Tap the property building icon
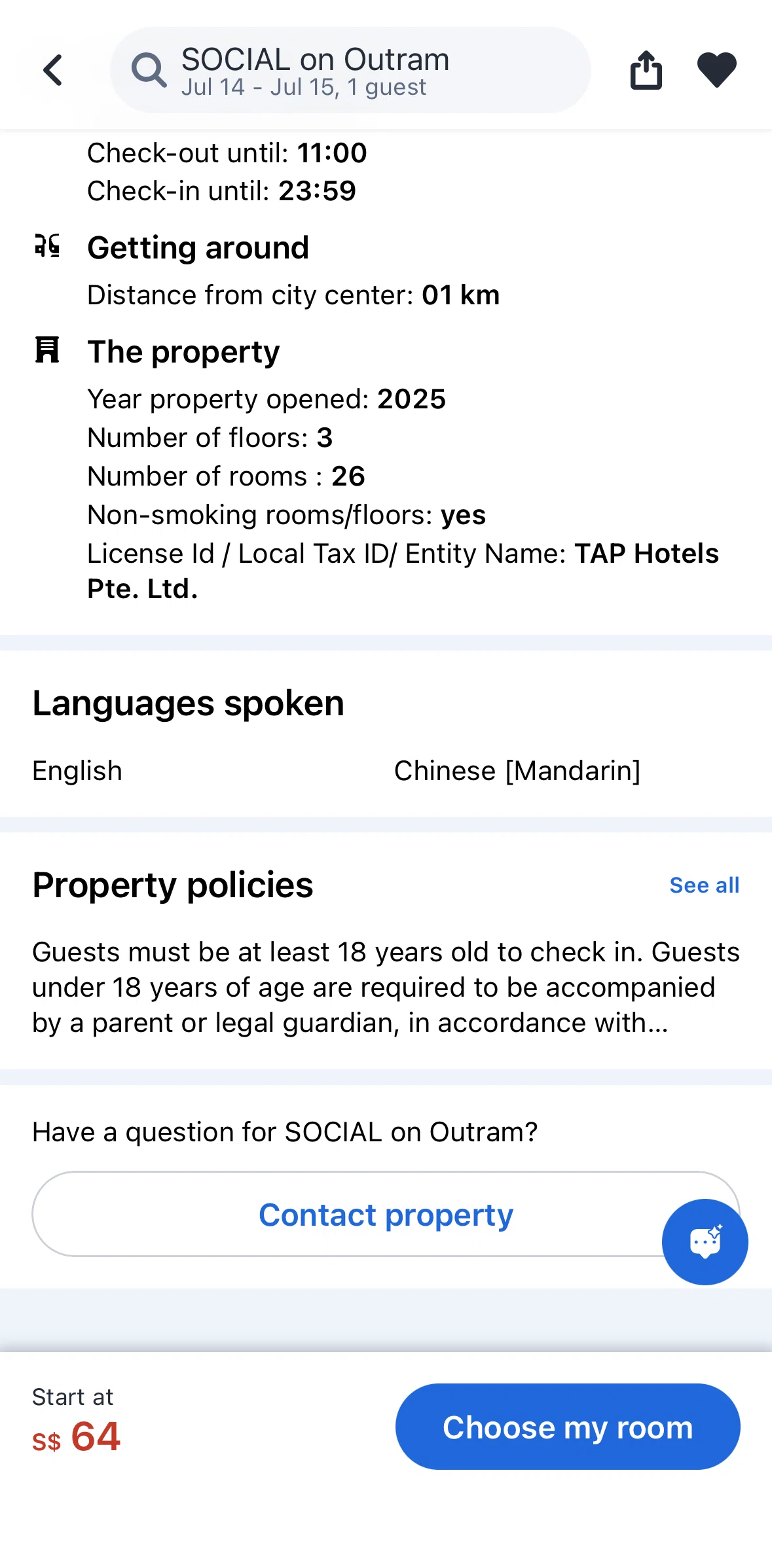 [47, 350]
